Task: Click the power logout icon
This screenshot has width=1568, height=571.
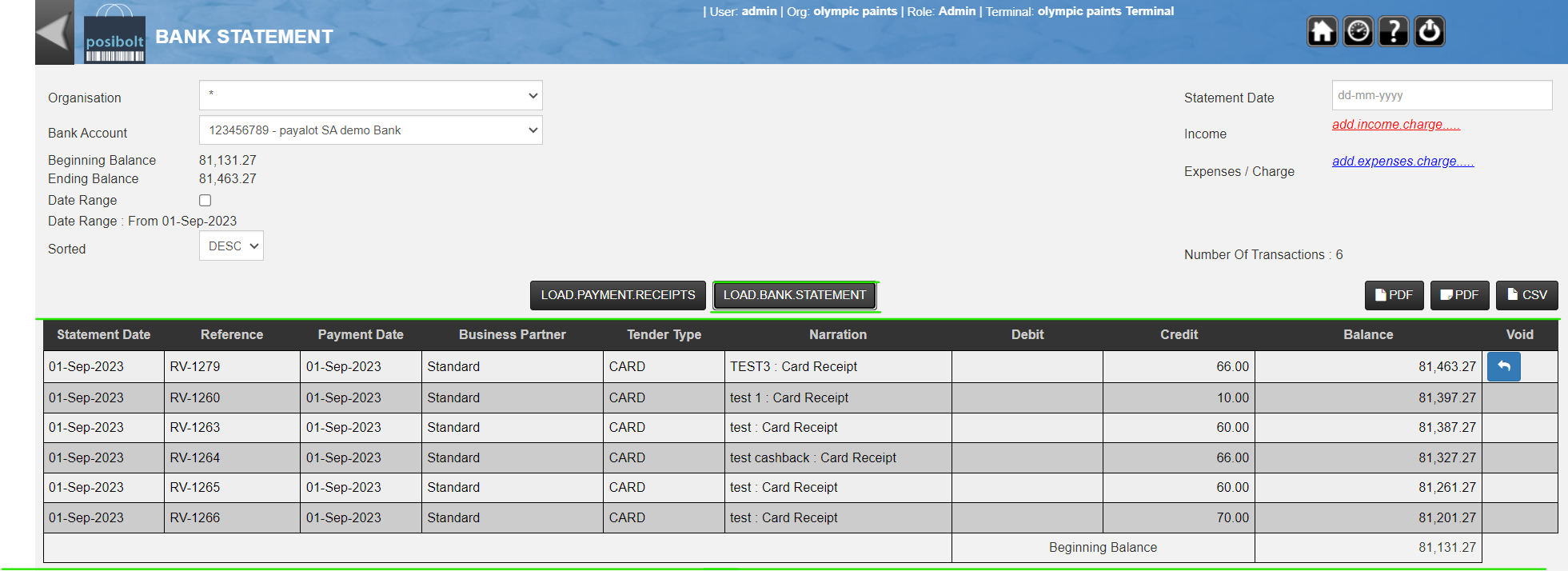Action: pos(1430,32)
